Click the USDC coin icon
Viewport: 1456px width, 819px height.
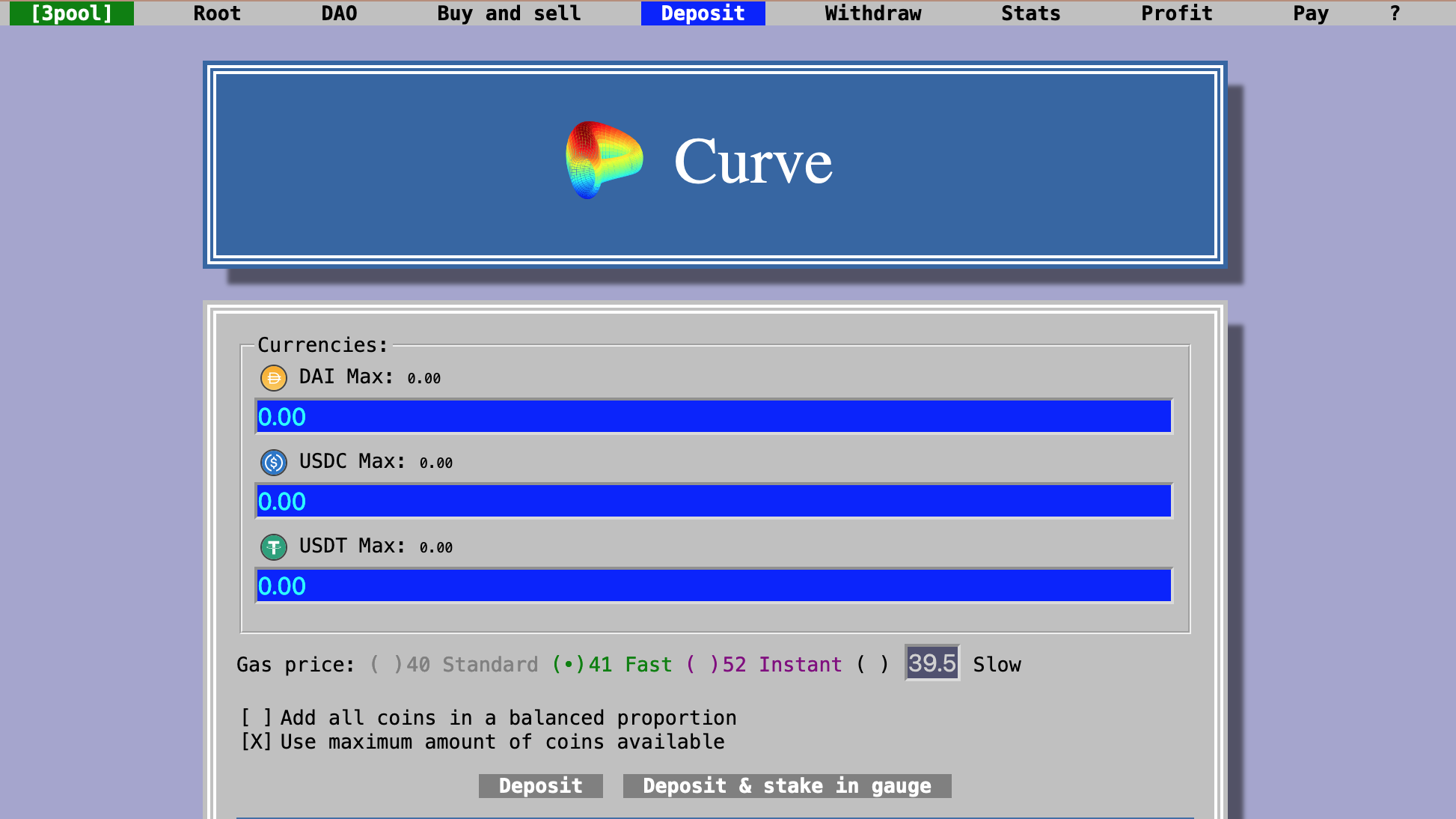pos(273,463)
